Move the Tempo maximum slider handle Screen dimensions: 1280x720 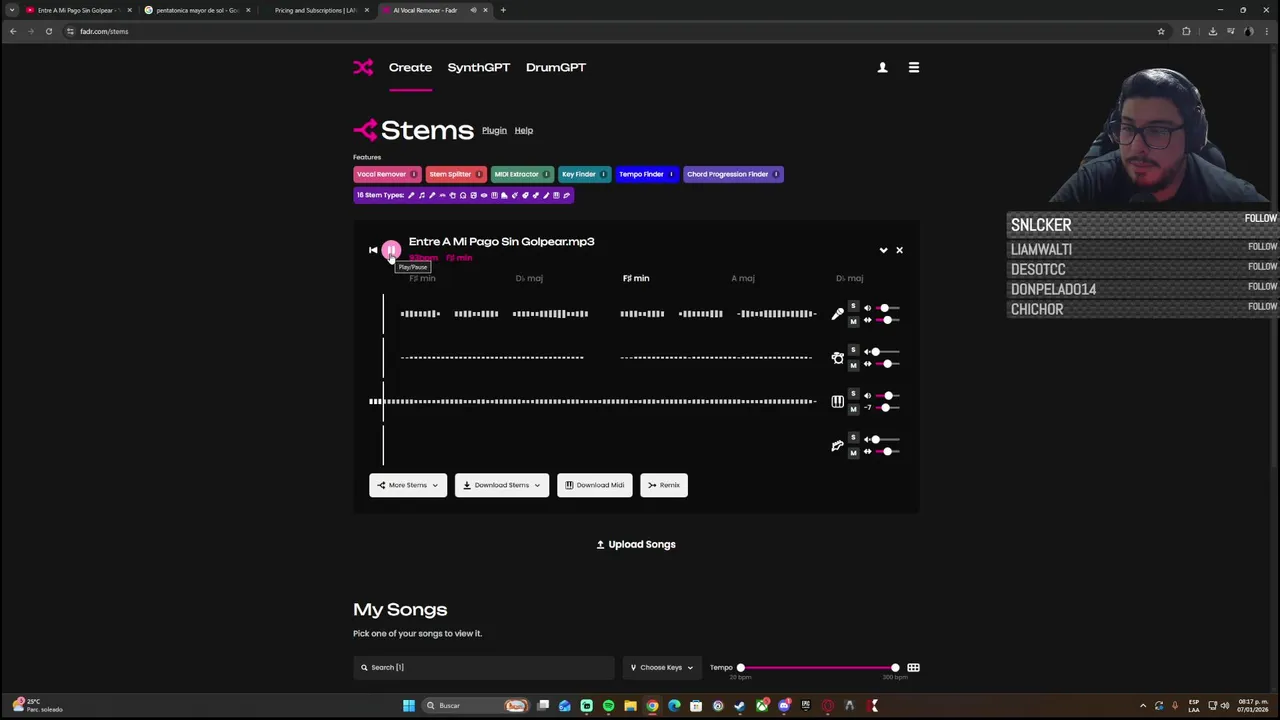click(x=895, y=667)
